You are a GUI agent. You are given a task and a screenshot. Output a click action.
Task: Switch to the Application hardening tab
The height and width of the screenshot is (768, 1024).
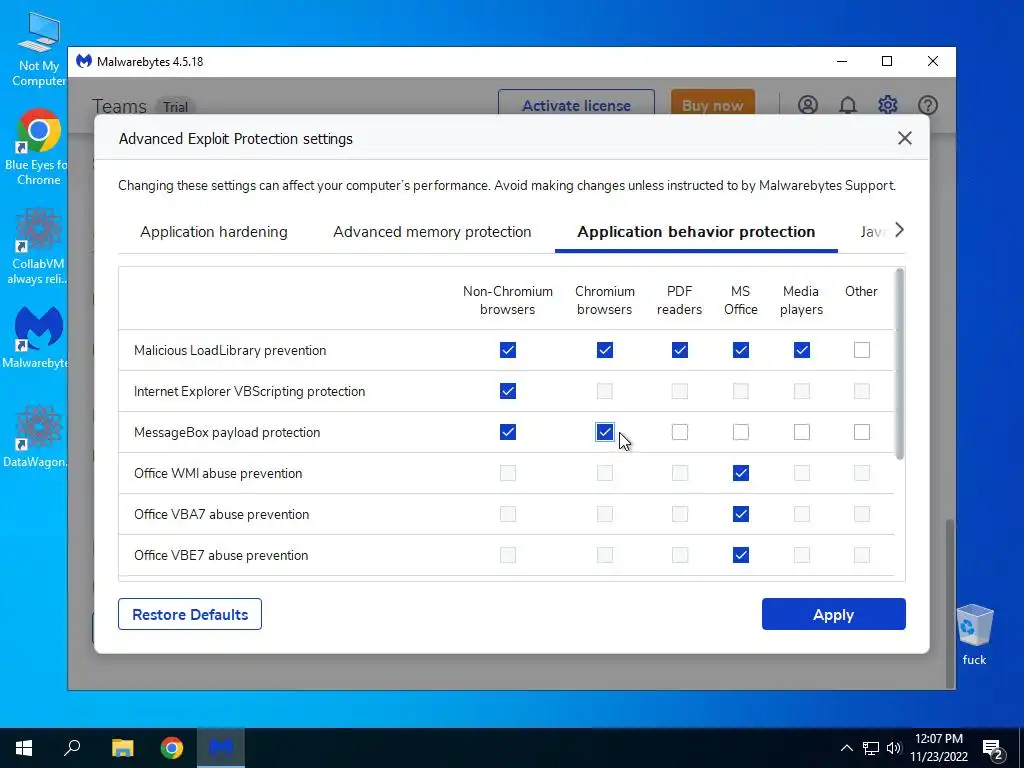[214, 232]
